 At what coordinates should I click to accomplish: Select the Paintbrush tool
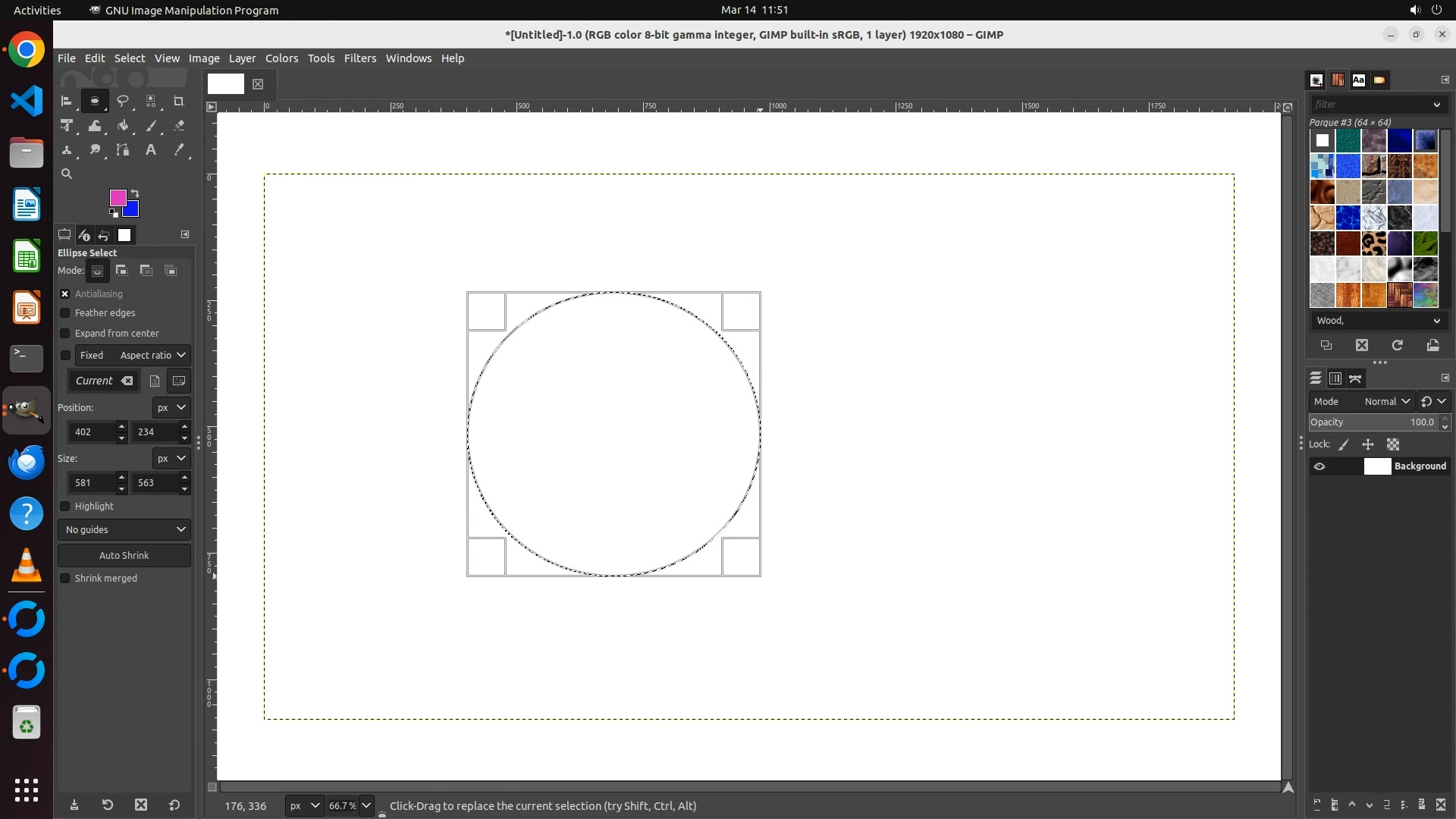(x=151, y=126)
